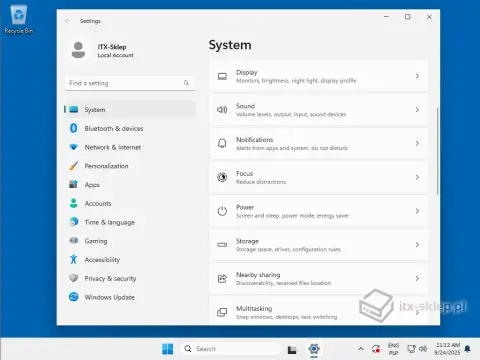Click the Settings vertical scrollbar
This screenshot has width=480, height=360.
pos(438,151)
